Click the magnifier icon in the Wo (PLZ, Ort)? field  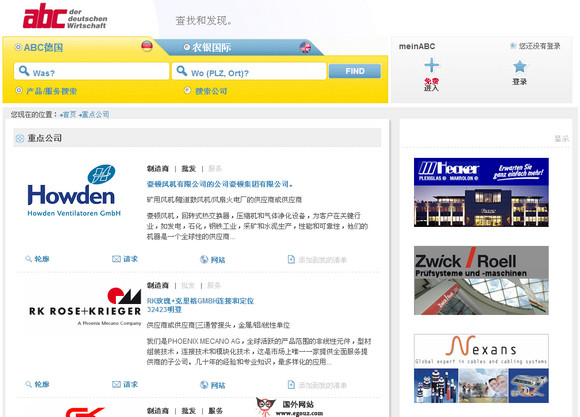(182, 71)
